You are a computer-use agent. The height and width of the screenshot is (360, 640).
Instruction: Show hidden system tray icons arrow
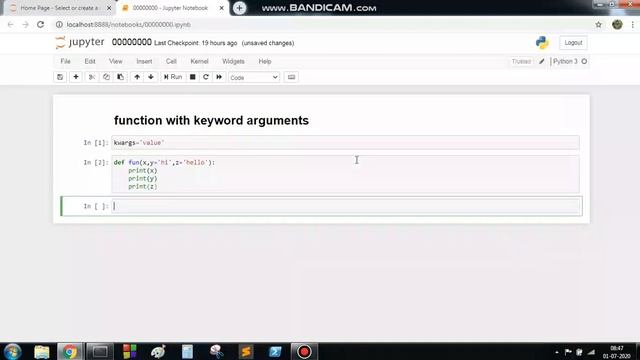click(557, 352)
